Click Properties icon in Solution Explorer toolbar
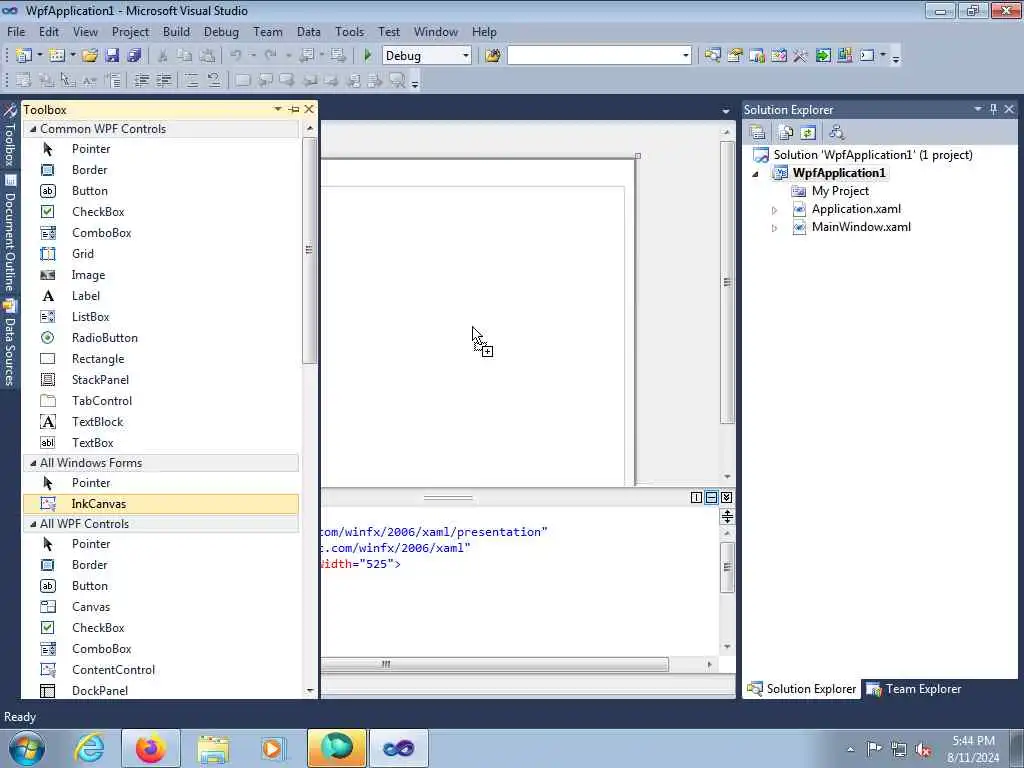 758,133
